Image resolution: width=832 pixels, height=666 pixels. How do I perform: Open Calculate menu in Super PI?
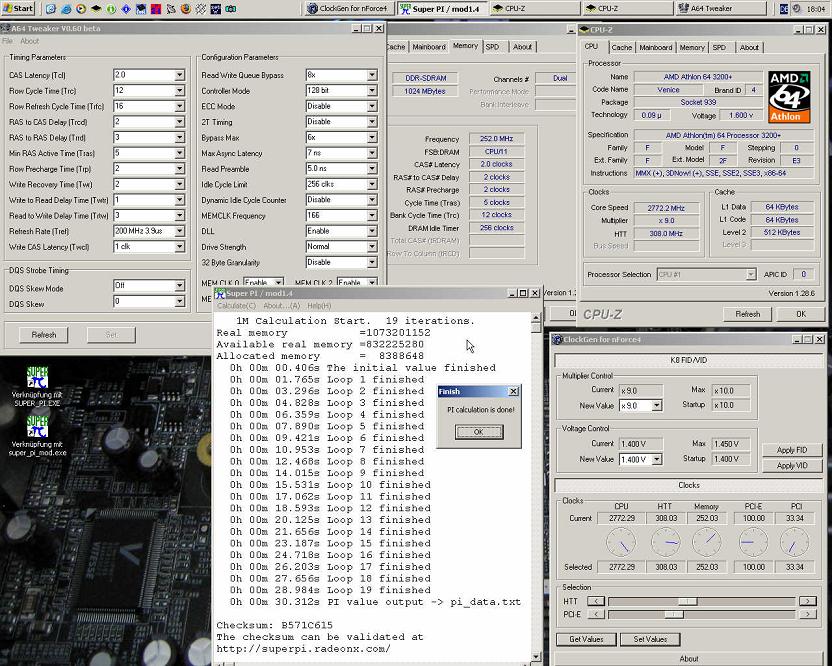(x=237, y=305)
